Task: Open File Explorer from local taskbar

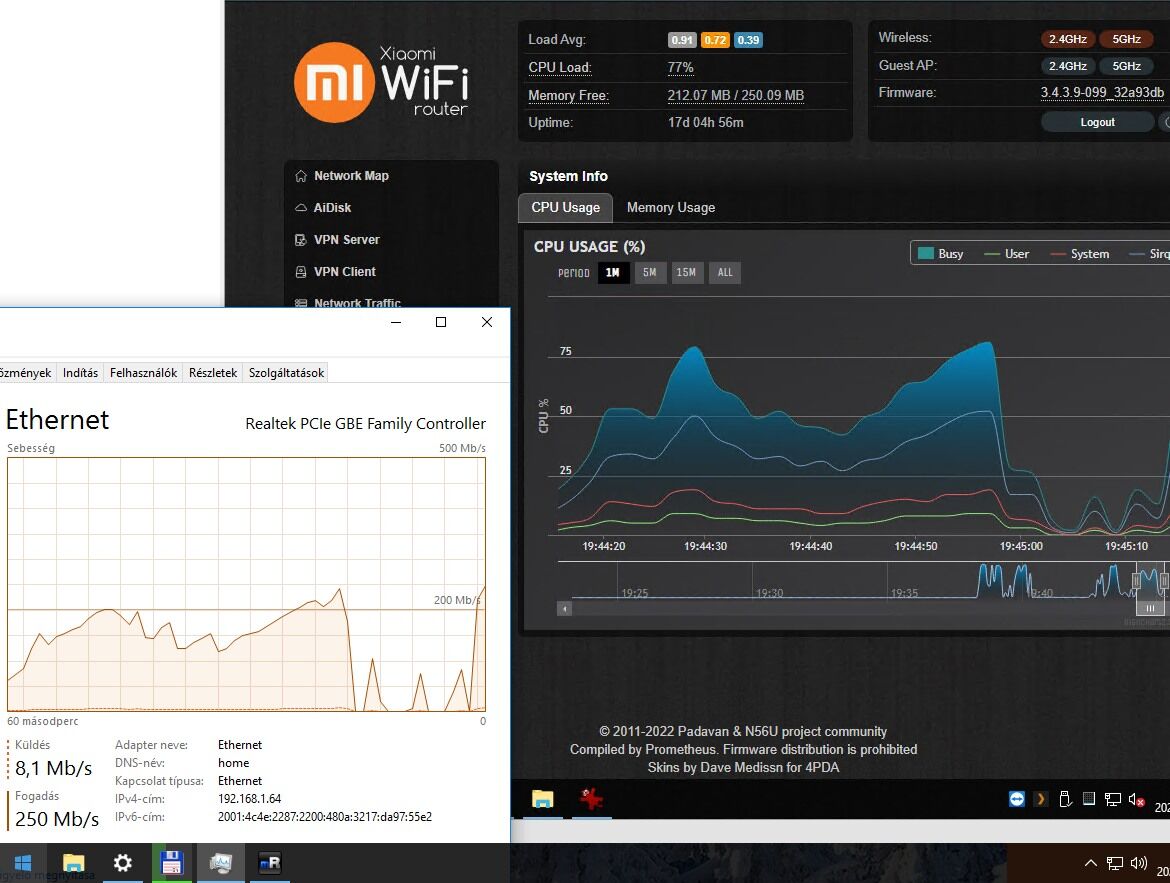Action: [x=73, y=864]
